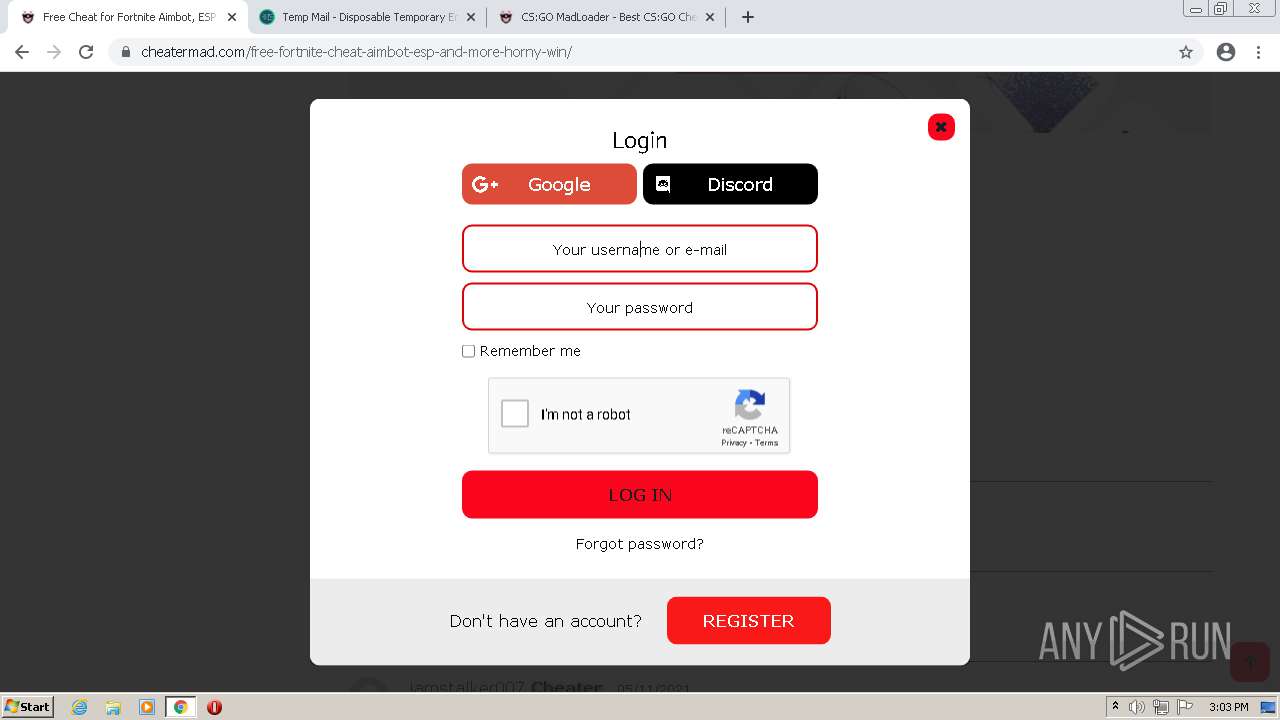Click the LOG IN button
Image resolution: width=1280 pixels, height=720 pixels.
[640, 495]
